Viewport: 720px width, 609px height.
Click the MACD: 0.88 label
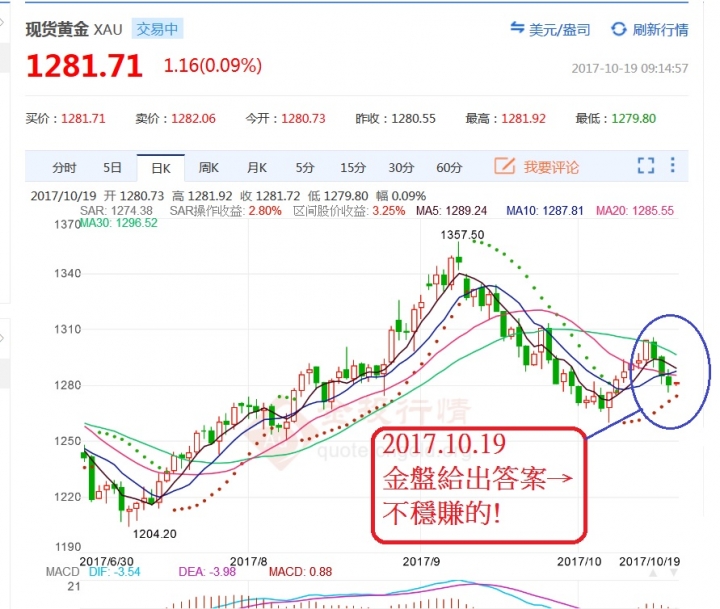(300, 572)
